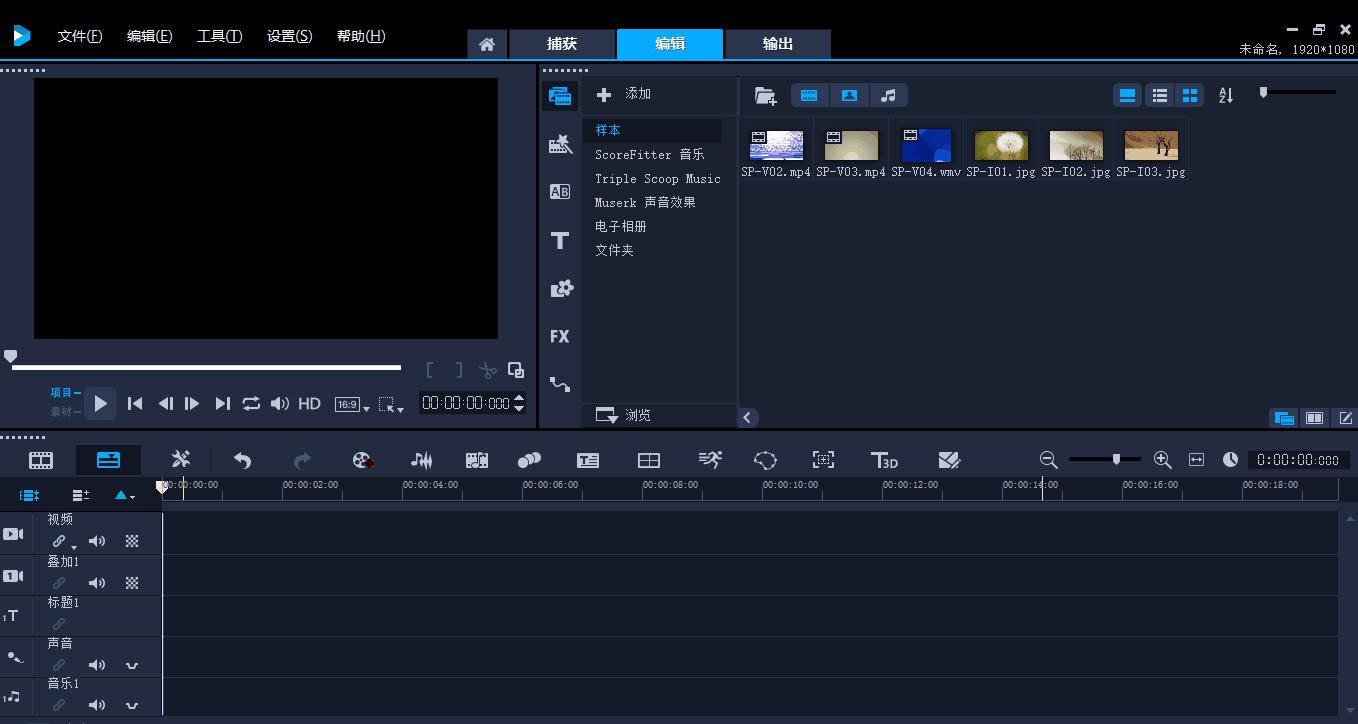The image size is (1358, 724).
Task: Click the 添加 add button
Action: coord(625,93)
